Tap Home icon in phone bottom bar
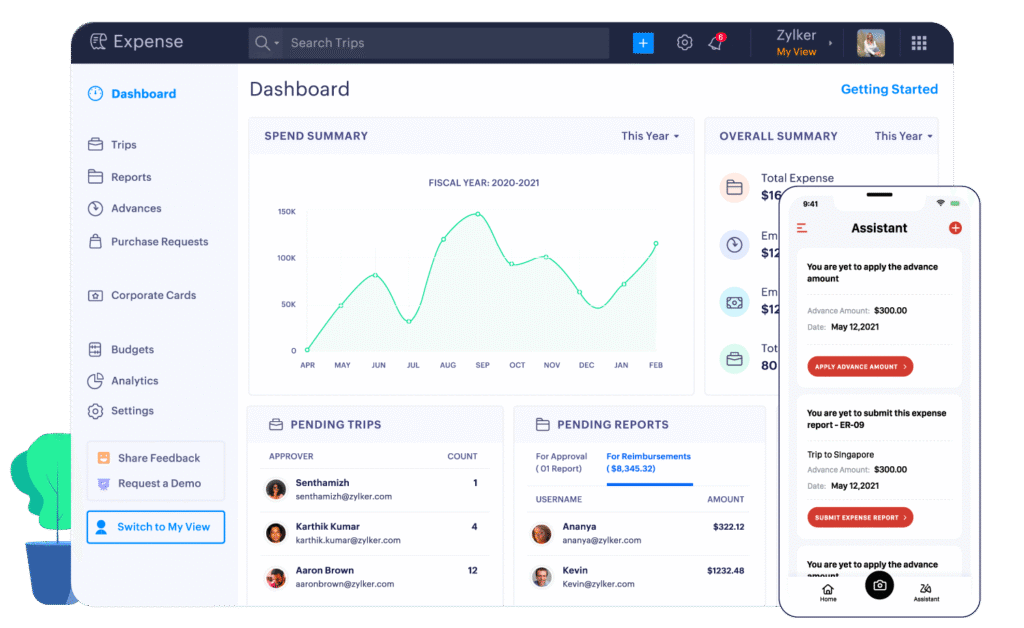 828,592
